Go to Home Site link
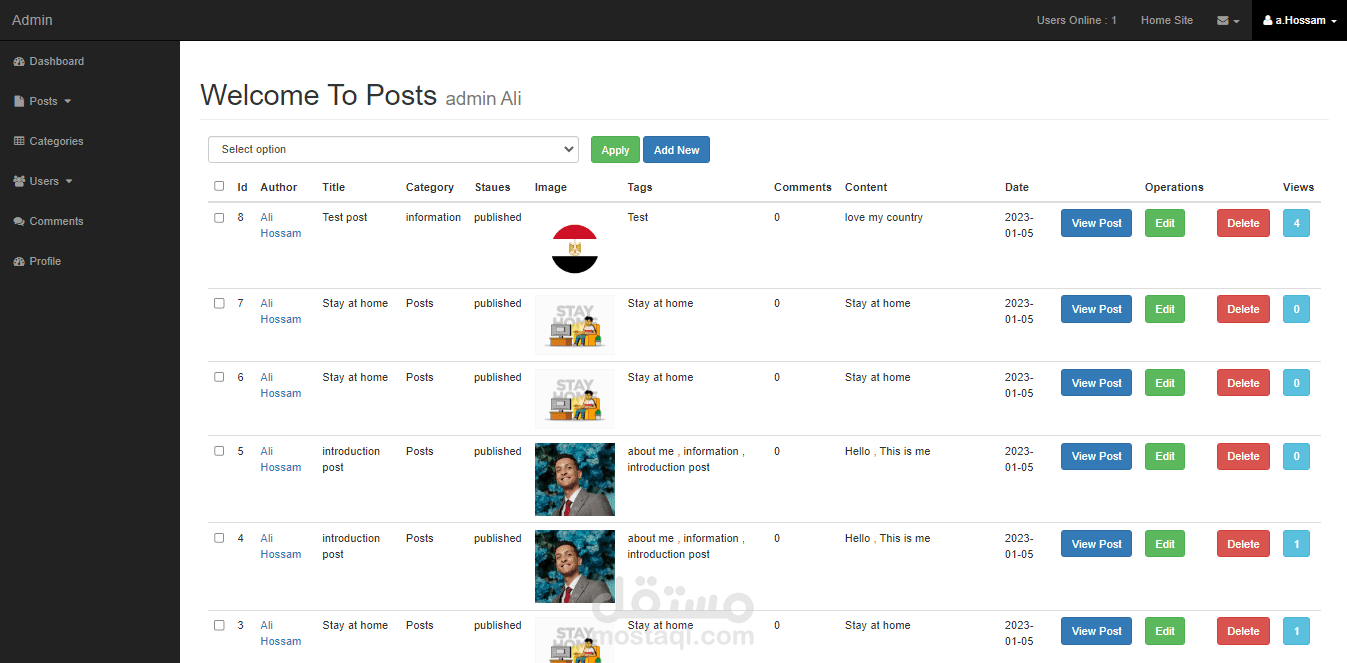 [x=1167, y=20]
